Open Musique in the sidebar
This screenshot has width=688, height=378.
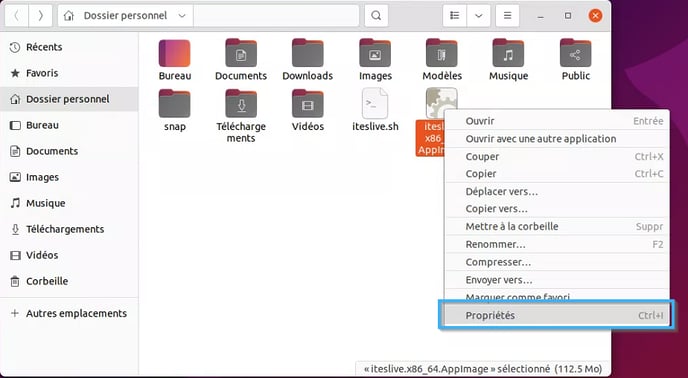click(x=69, y=203)
